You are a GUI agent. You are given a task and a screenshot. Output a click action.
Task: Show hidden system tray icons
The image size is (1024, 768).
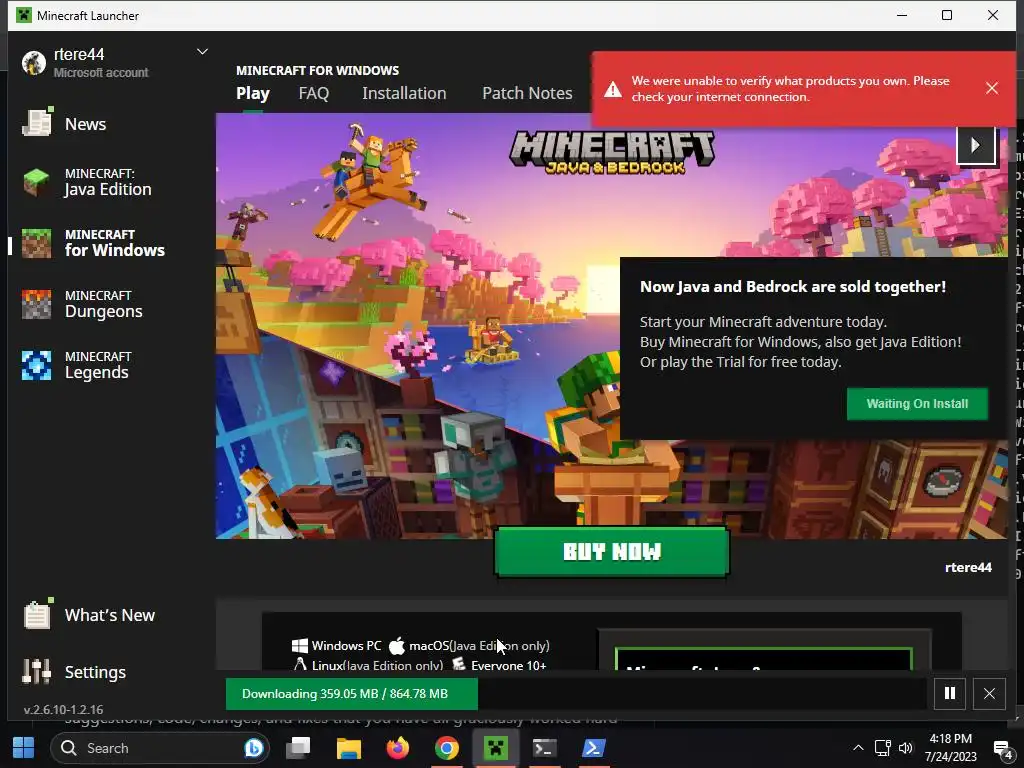click(x=858, y=748)
